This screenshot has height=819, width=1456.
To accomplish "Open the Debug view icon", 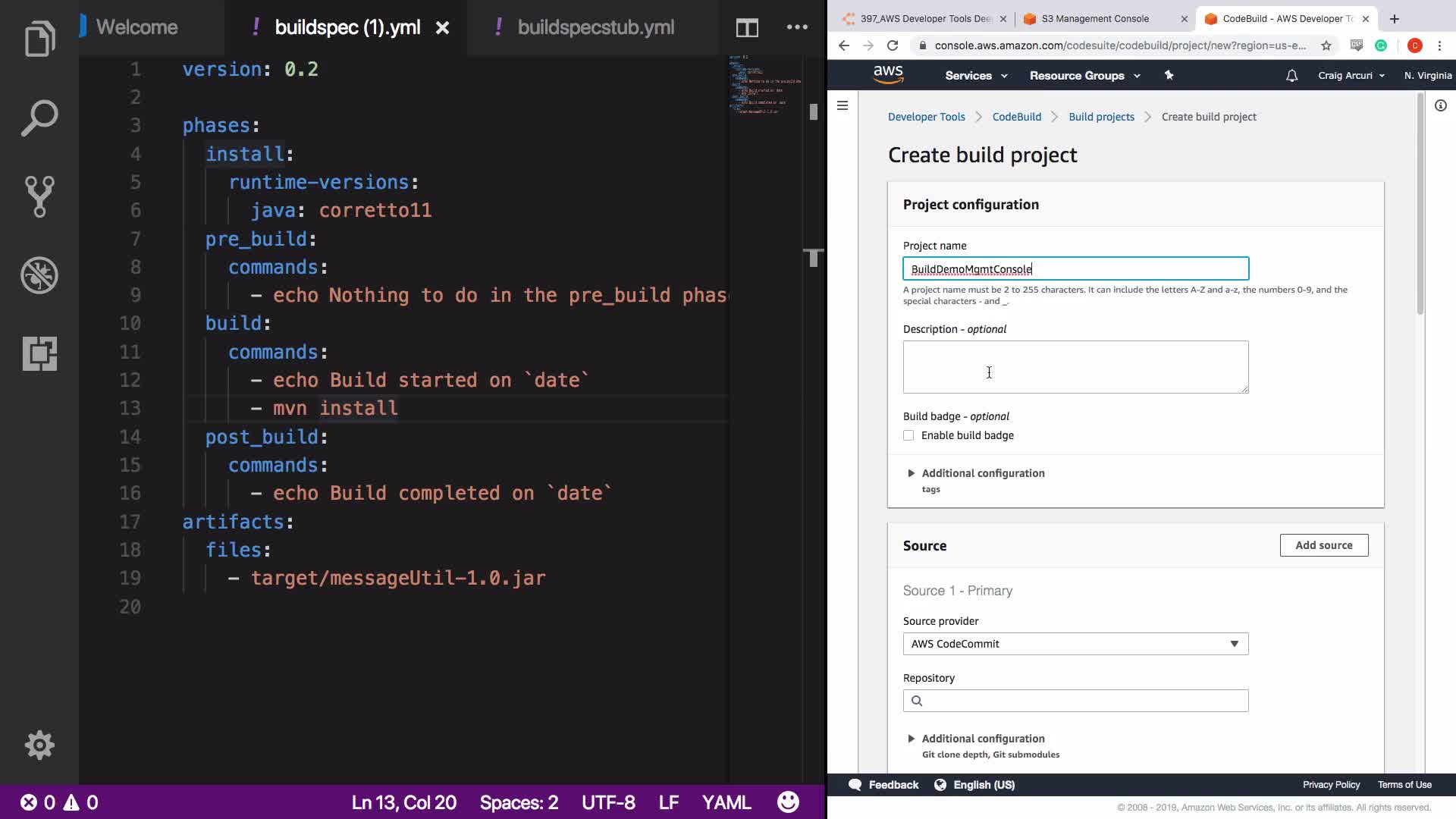I will 39,275.
